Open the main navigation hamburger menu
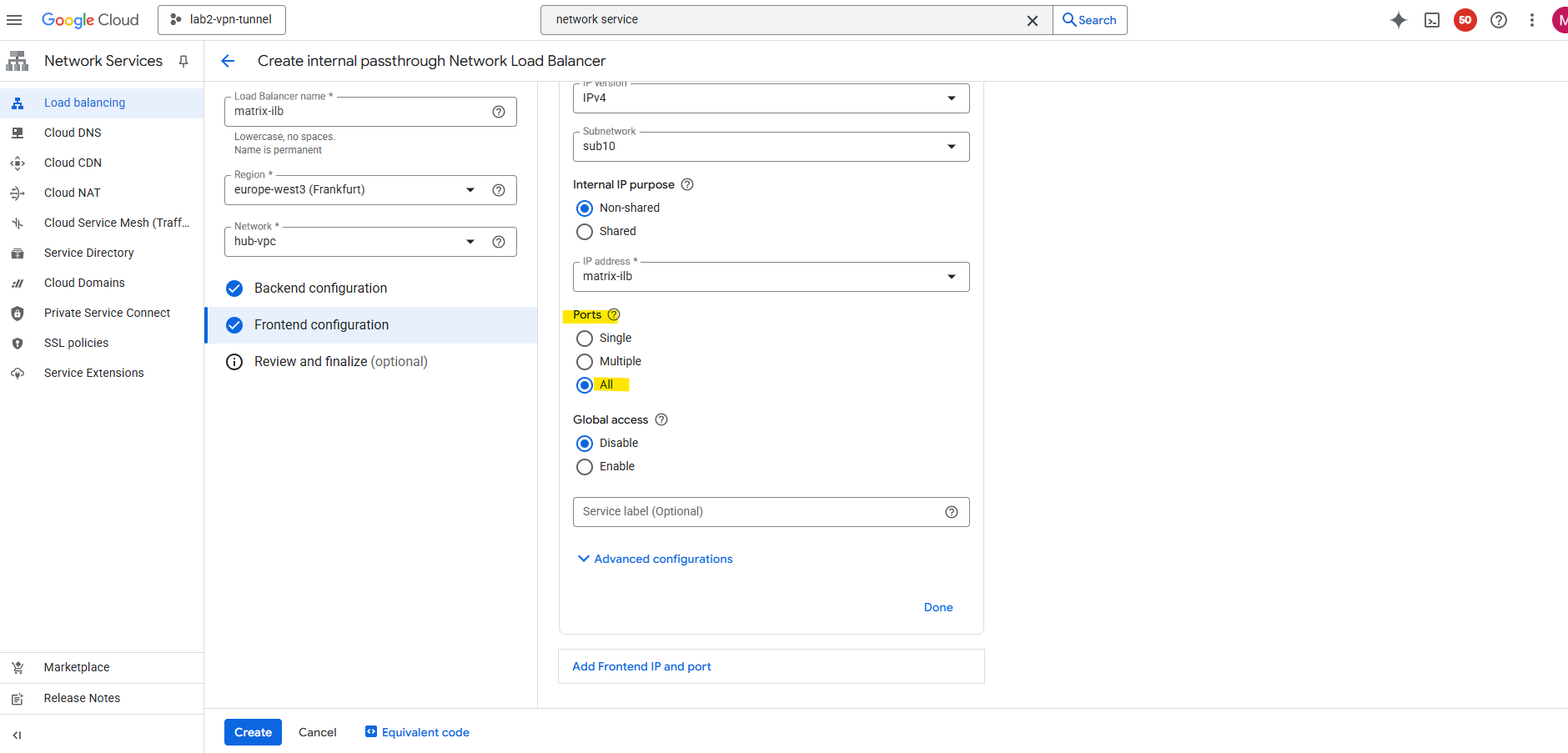The height and width of the screenshot is (753, 1568). (x=14, y=20)
